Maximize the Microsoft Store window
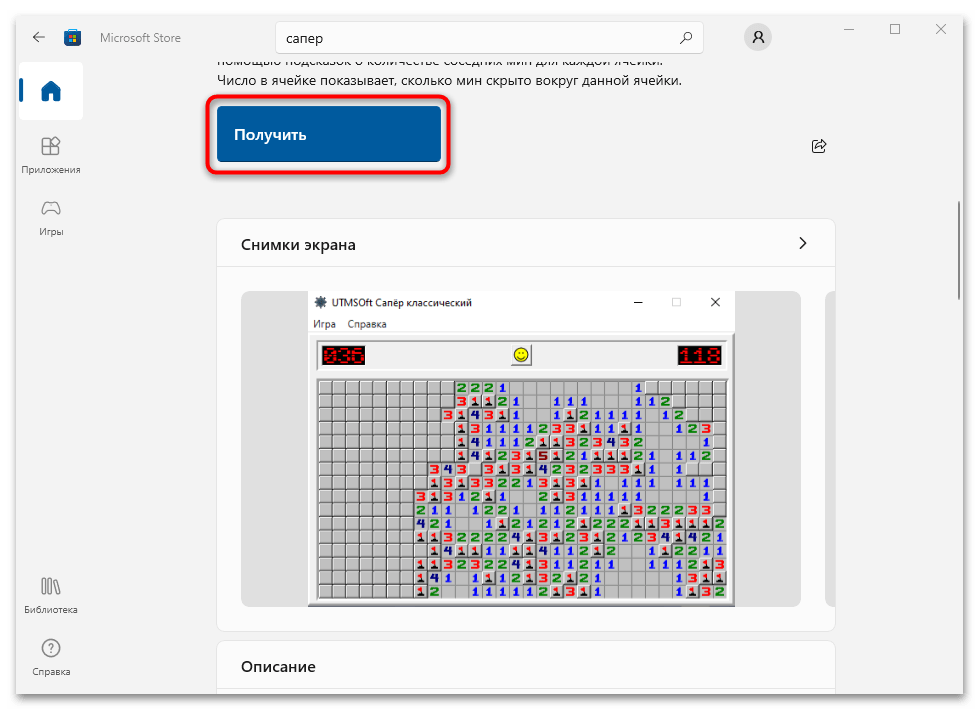The width and height of the screenshot is (979, 710). (x=895, y=29)
